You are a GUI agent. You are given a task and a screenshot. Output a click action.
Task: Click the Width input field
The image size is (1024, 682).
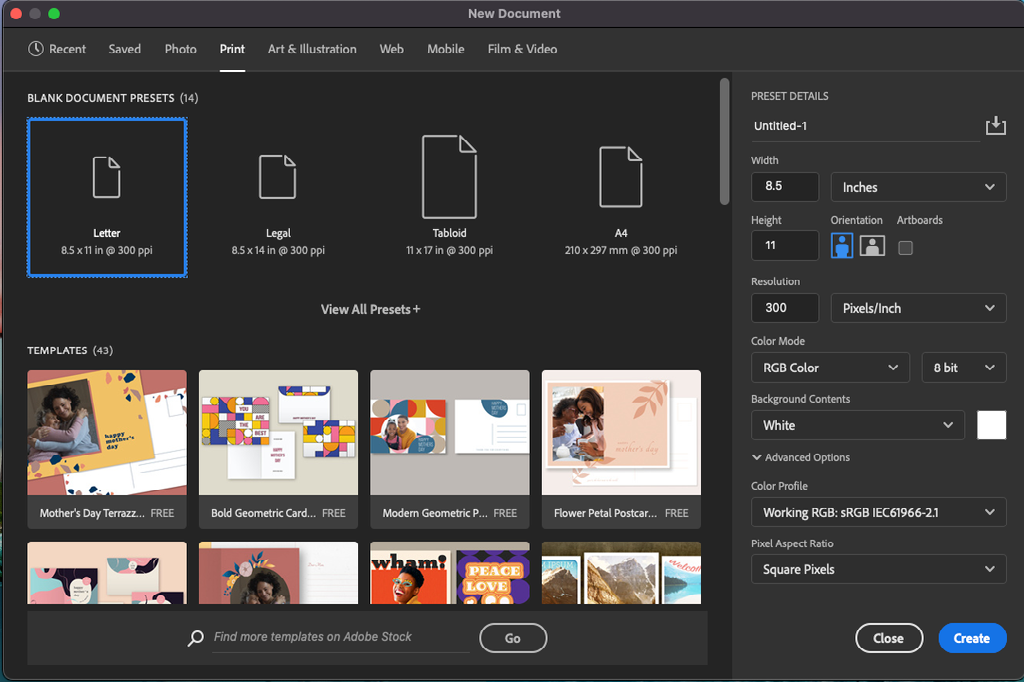coord(785,187)
